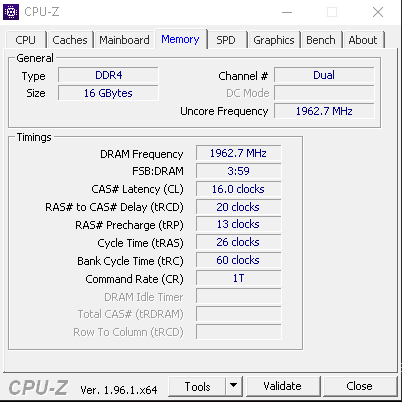Select the Mainboard tab
The image size is (402, 402).
[x=124, y=40]
